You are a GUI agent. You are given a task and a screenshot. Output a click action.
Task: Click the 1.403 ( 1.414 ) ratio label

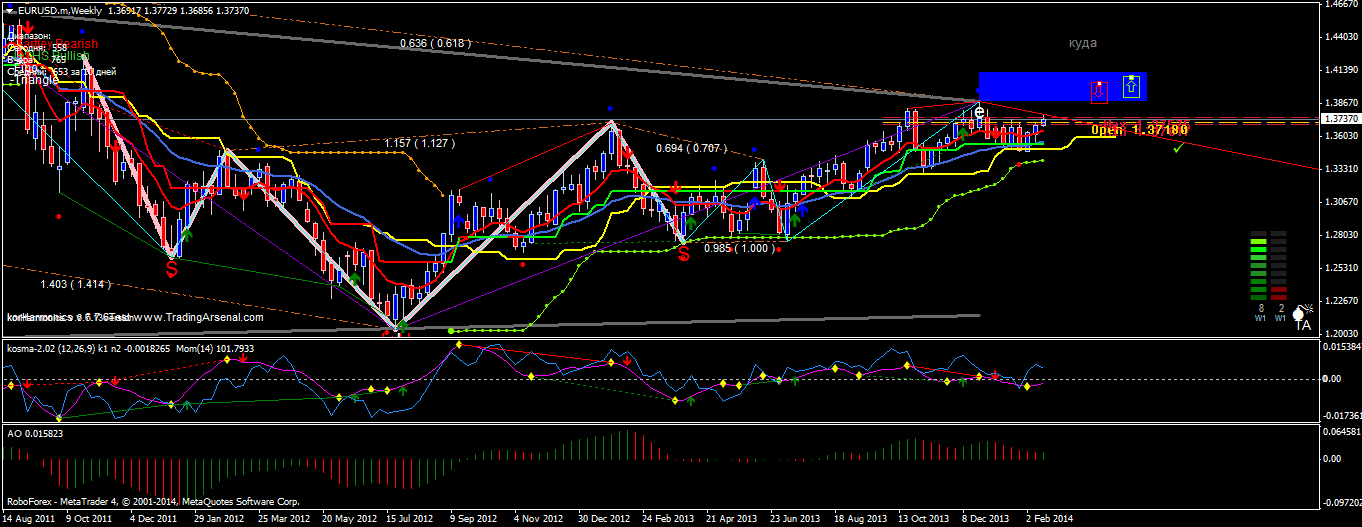[x=76, y=285]
